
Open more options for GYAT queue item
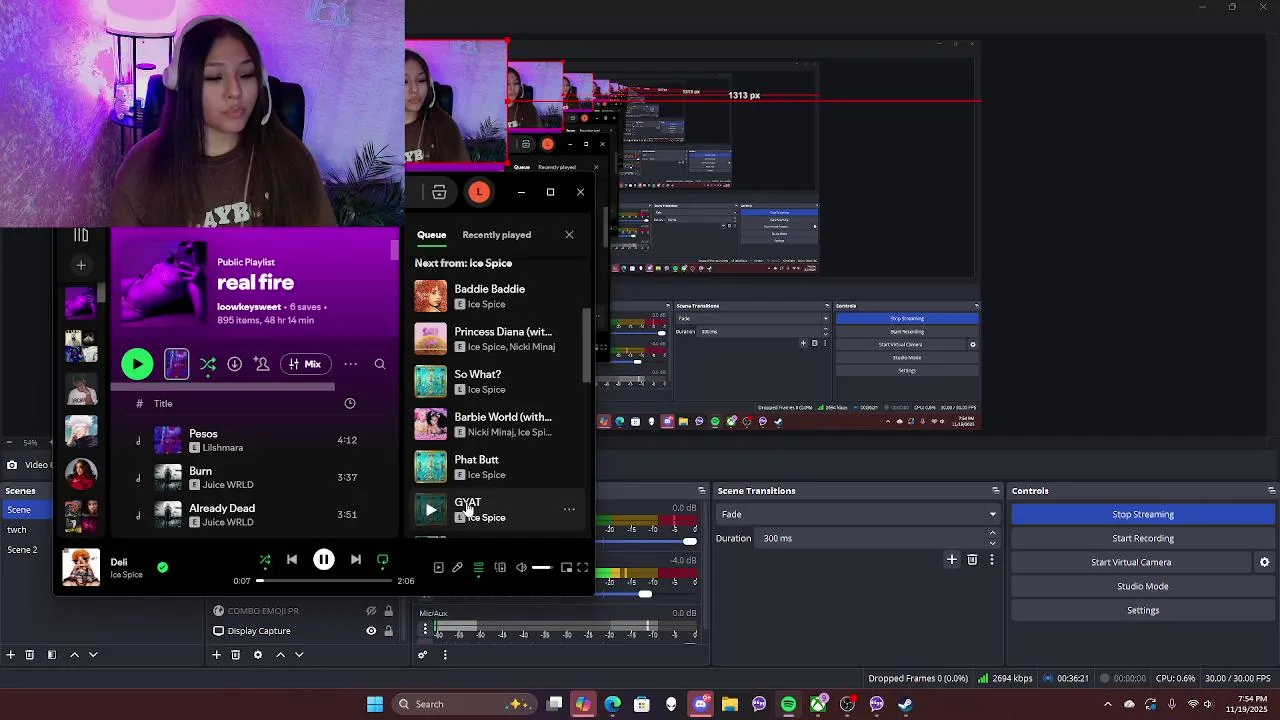coord(569,509)
